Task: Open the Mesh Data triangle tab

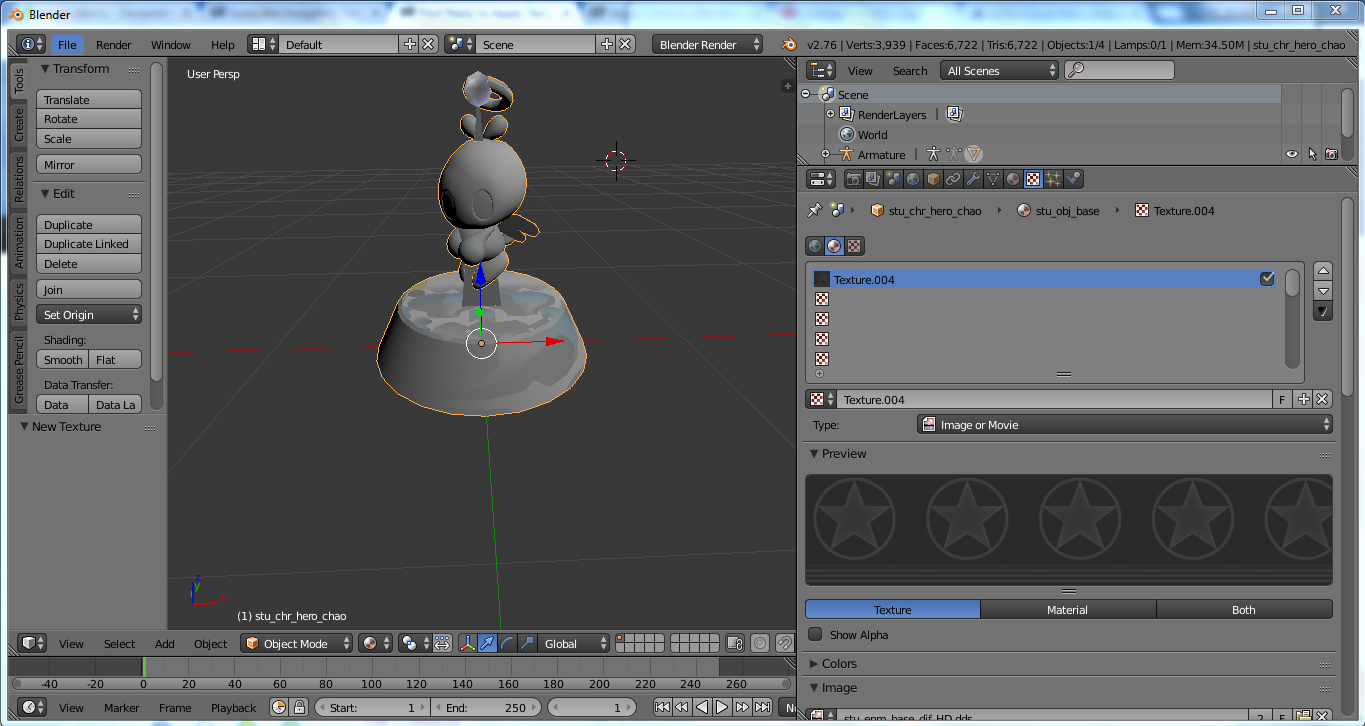Action: click(993, 179)
